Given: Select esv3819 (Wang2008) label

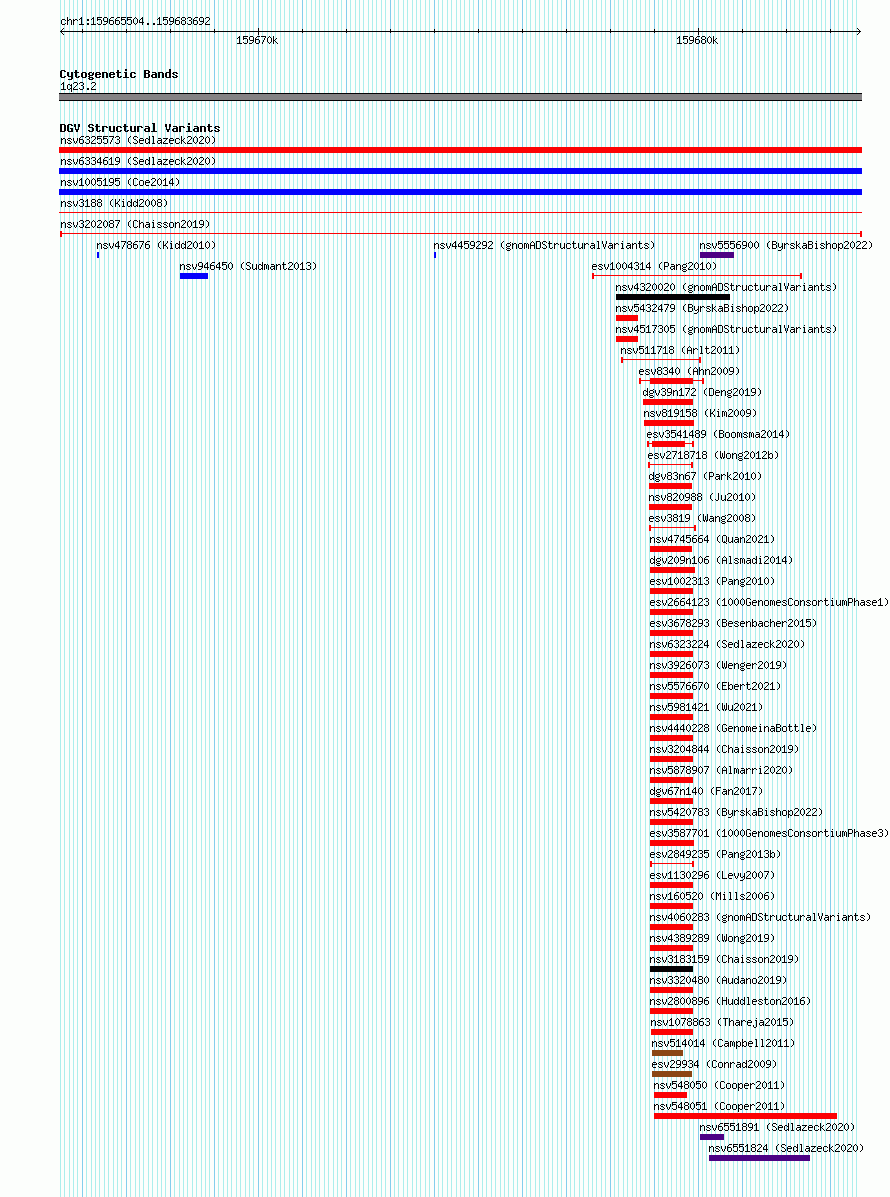Looking at the screenshot, I should (x=702, y=518).
